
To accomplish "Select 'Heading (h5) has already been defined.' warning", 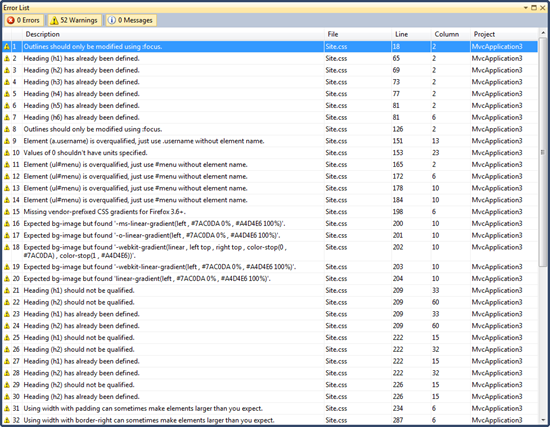I will coord(81,106).
